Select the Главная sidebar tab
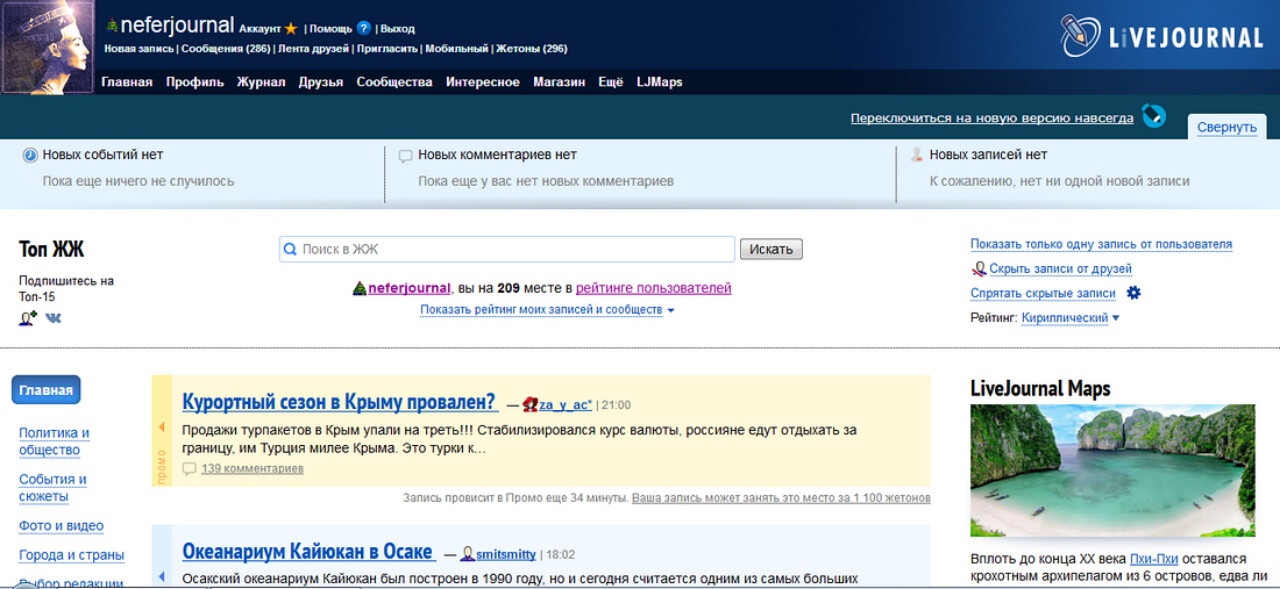 [46, 390]
